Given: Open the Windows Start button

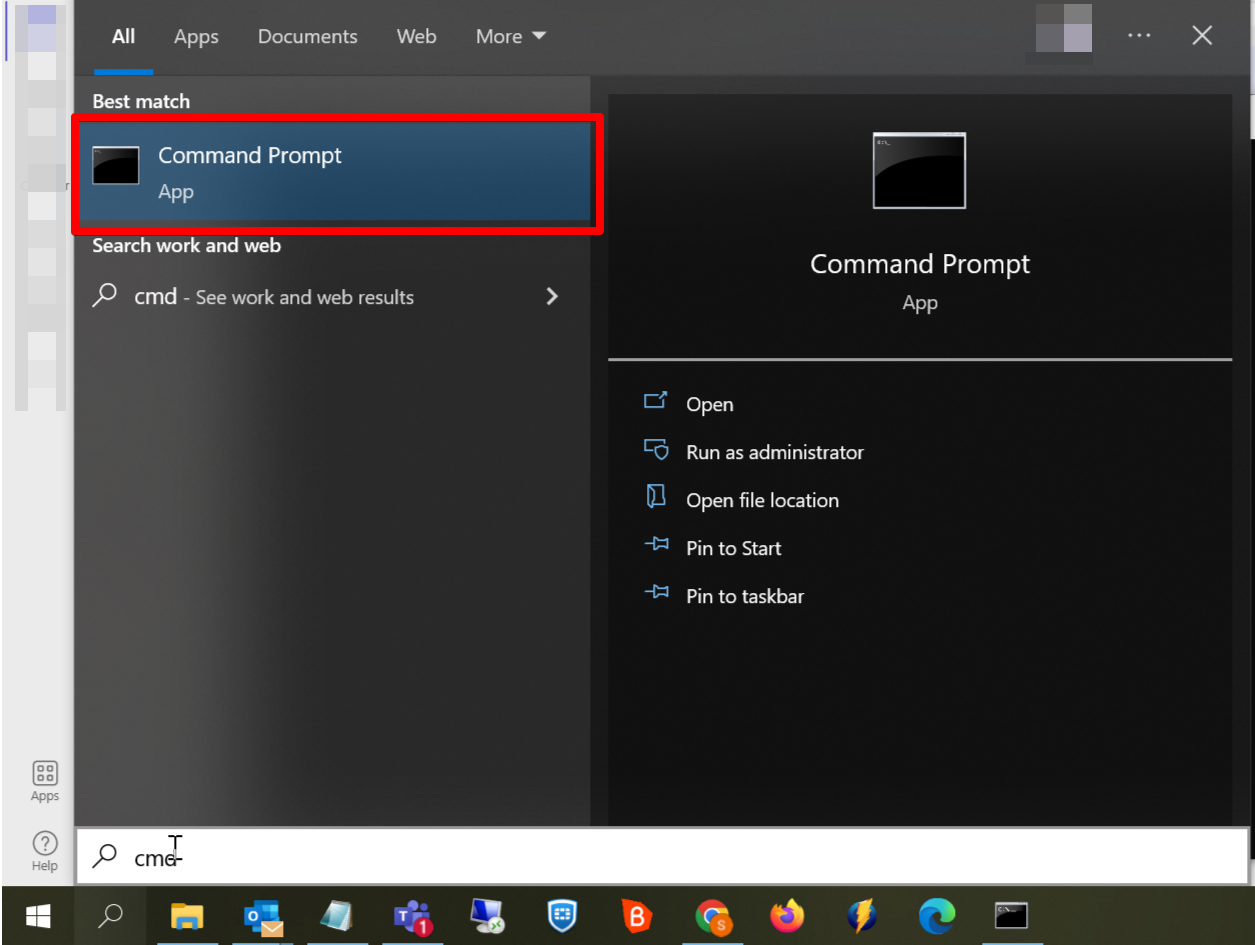Looking at the screenshot, I should click(39, 915).
